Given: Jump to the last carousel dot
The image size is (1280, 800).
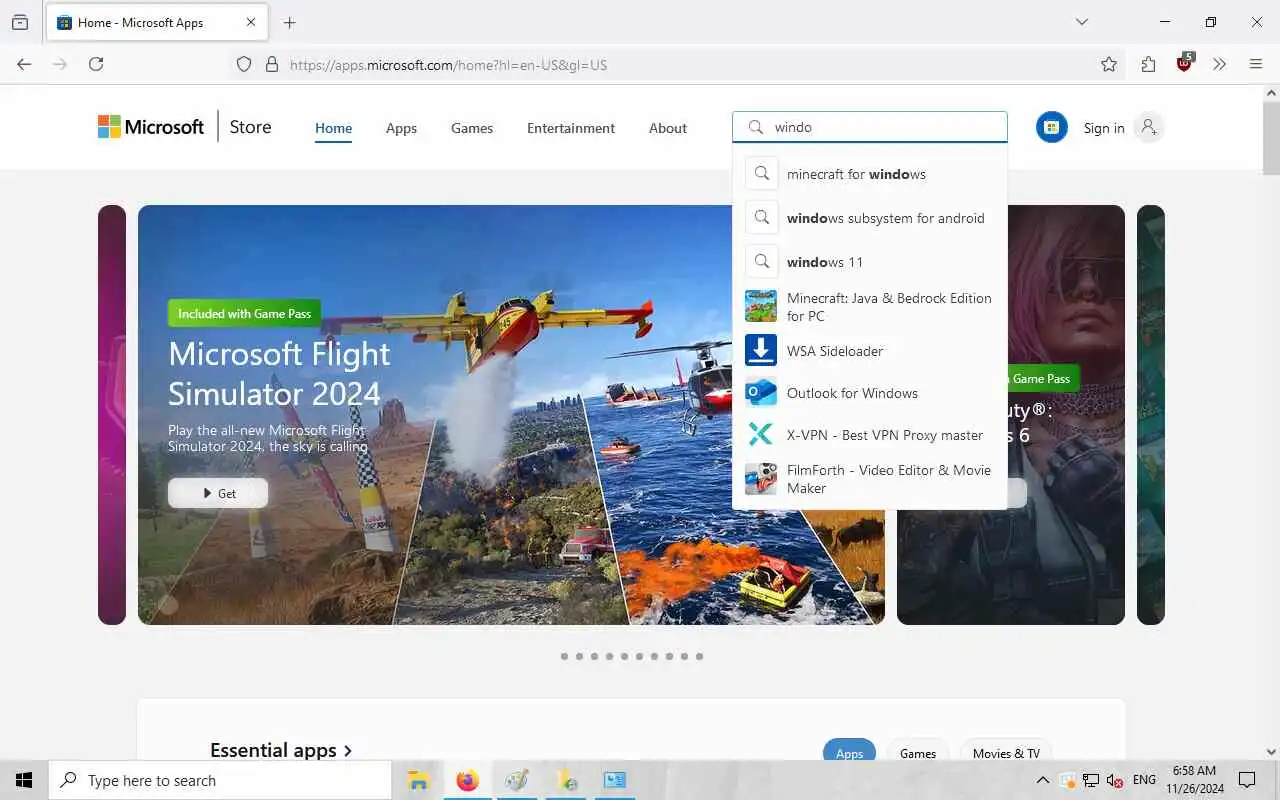Looking at the screenshot, I should click(x=699, y=657).
